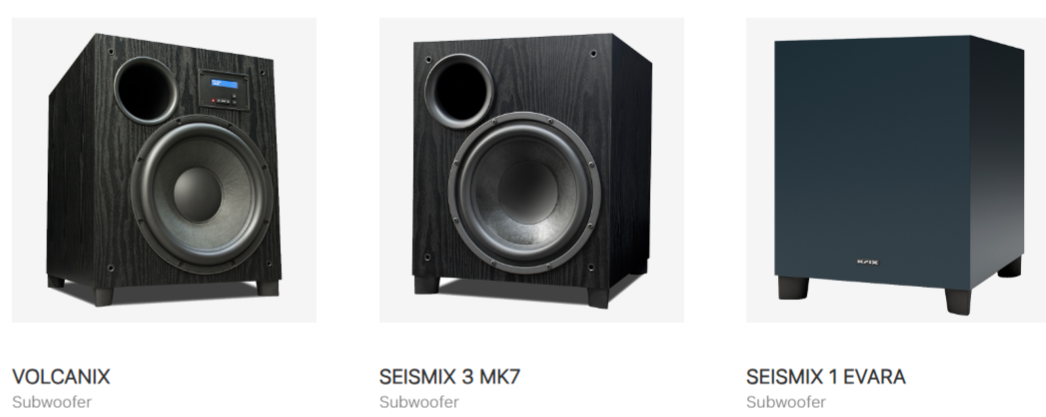Click the blue display on the Volcanix panel
Viewport: 1046px width, 417px height.
click(224, 84)
